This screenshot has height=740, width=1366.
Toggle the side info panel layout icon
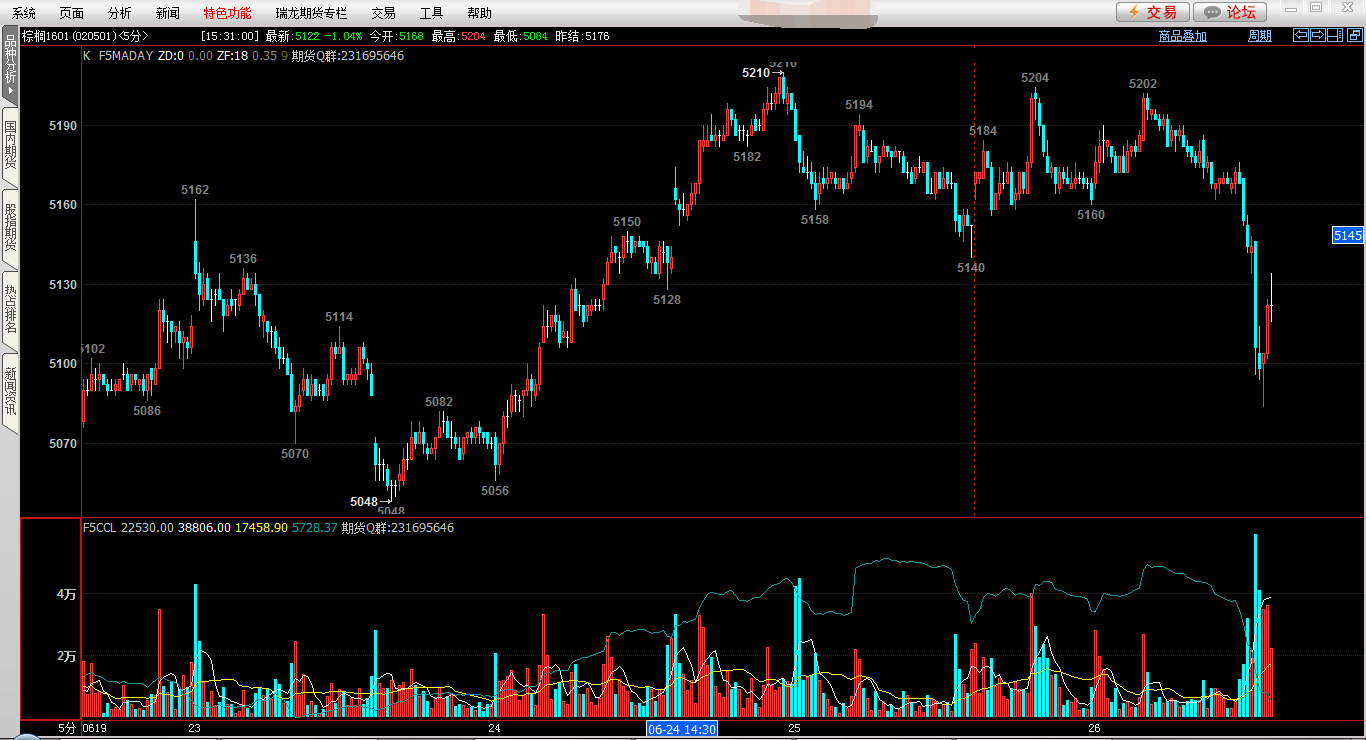tap(1334, 36)
